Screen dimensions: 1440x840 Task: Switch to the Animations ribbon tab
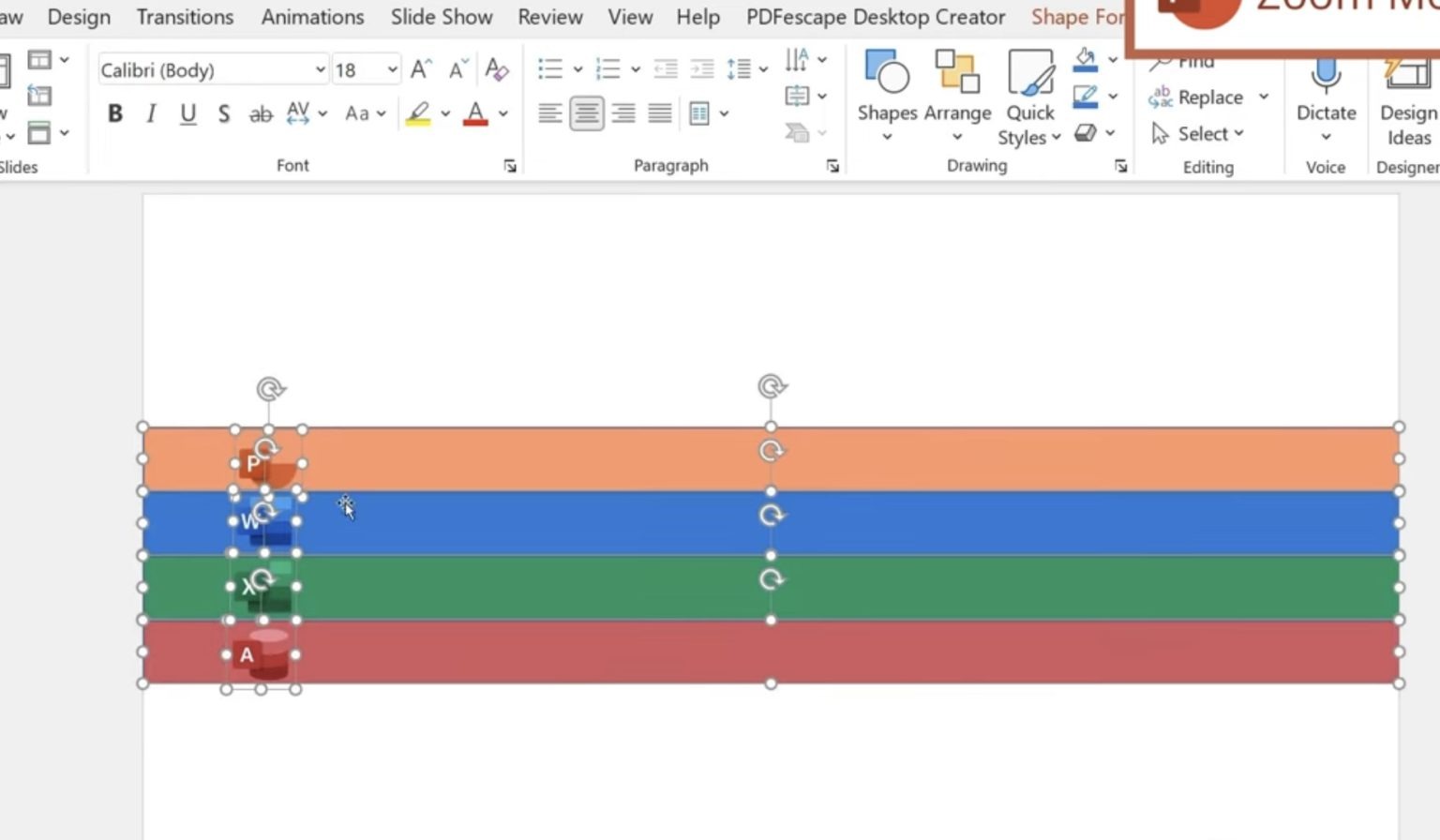click(312, 16)
